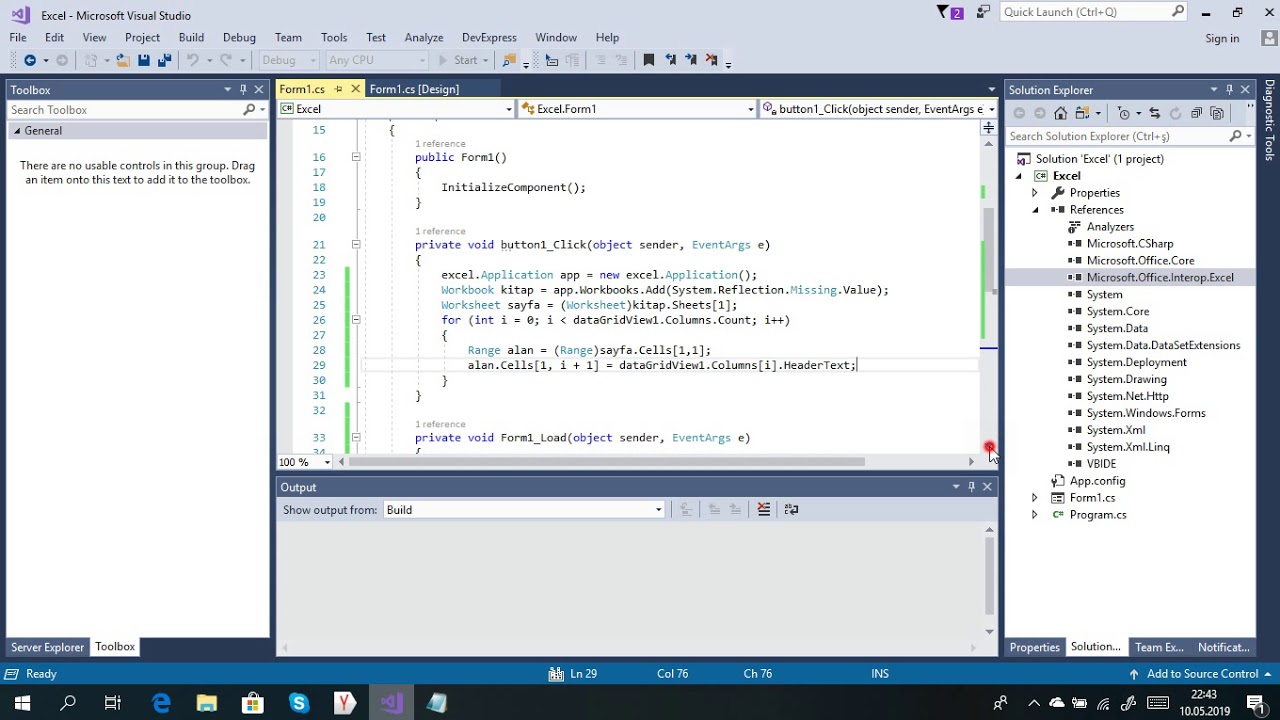This screenshot has height=720, width=1280.
Task: Click the feedback icon next to notifications flag
Action: click(x=984, y=12)
